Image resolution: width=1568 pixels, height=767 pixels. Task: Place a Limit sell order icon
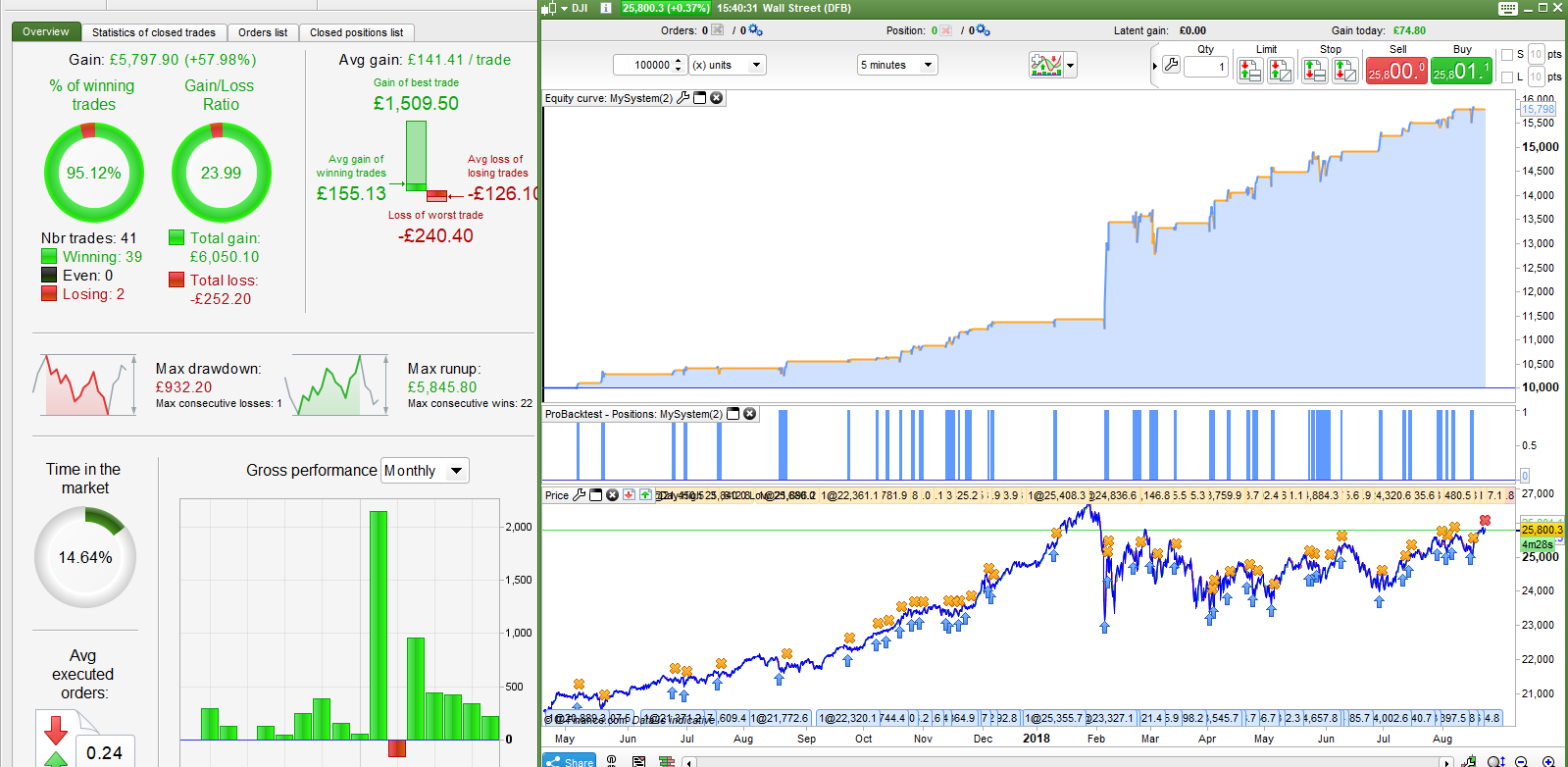(x=1249, y=70)
